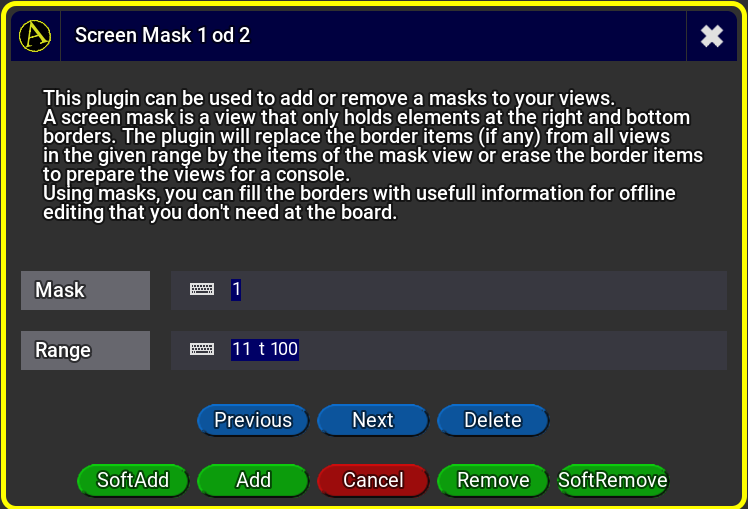
Task: Click the green Add button
Action: coord(253,480)
